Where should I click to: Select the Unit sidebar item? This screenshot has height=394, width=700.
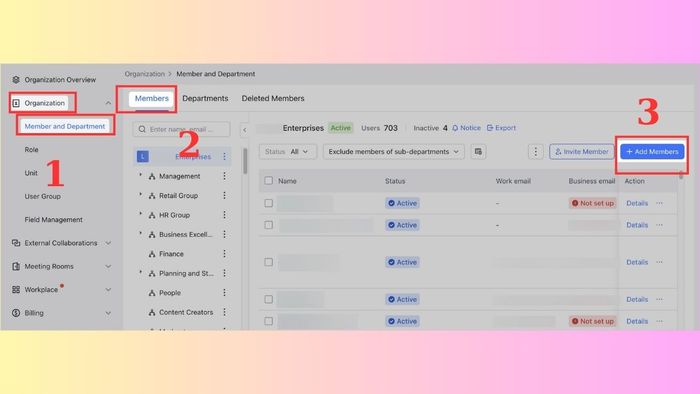31,173
